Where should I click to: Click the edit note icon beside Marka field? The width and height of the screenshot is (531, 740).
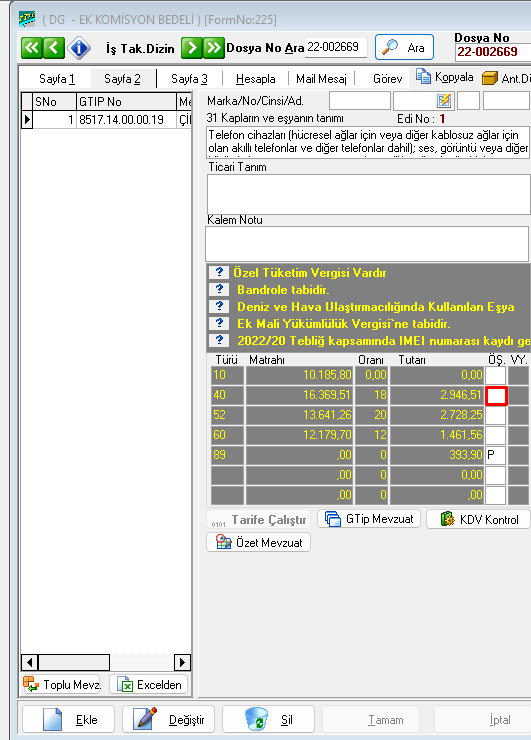(444, 101)
